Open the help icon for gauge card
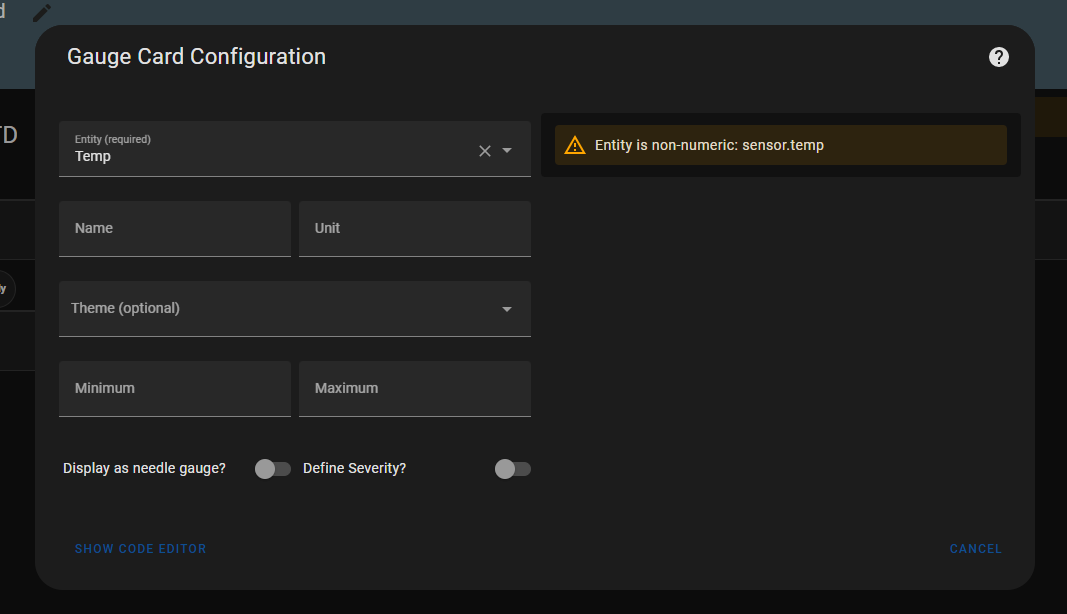This screenshot has height=614, width=1067. tap(998, 57)
